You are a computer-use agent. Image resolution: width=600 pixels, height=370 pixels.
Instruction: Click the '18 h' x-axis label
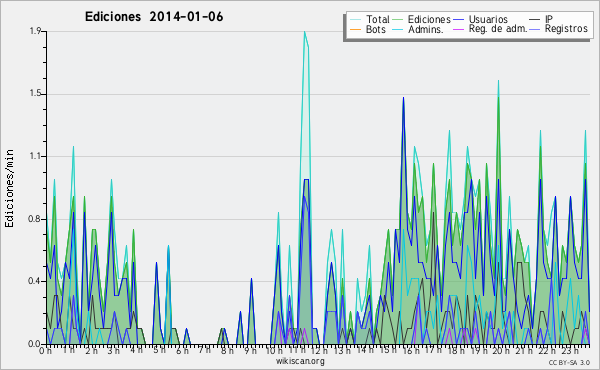click(x=456, y=350)
